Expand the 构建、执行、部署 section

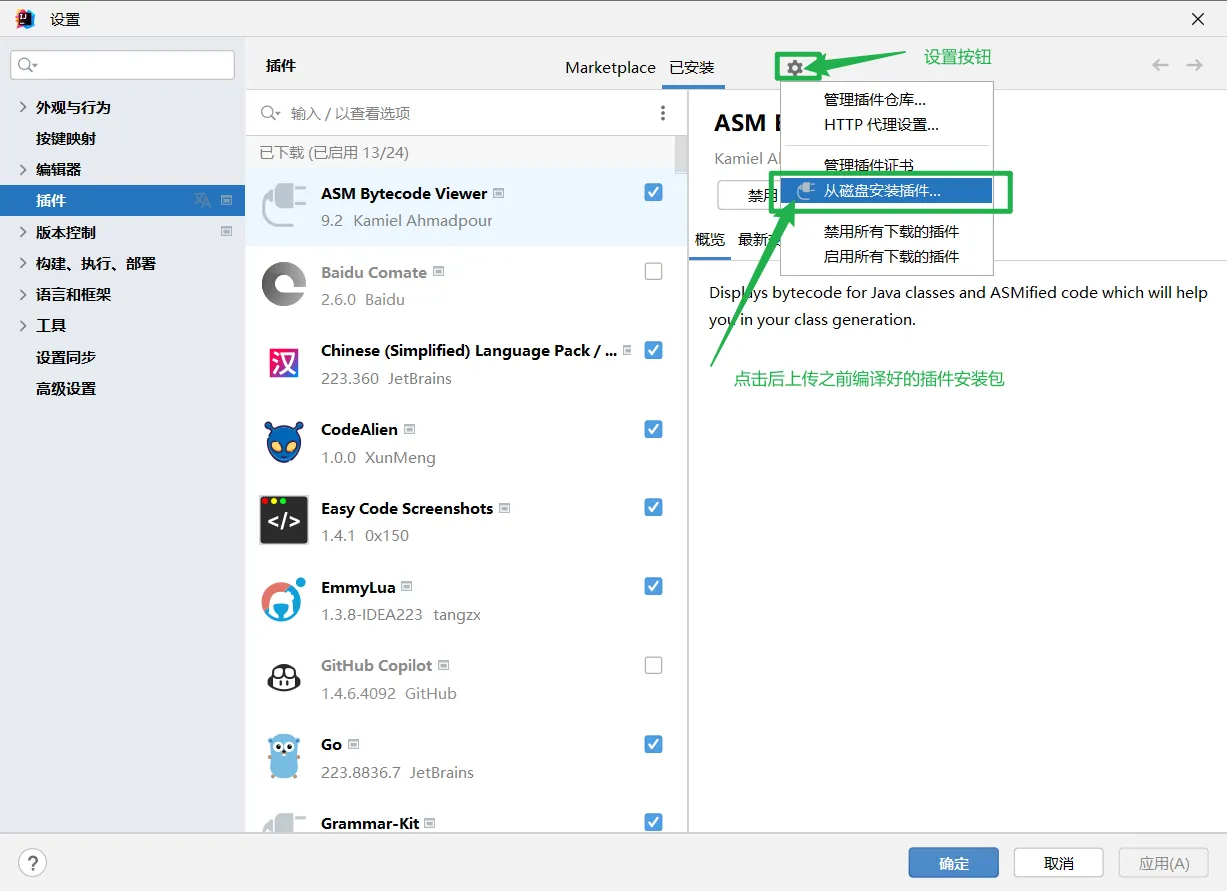24,263
